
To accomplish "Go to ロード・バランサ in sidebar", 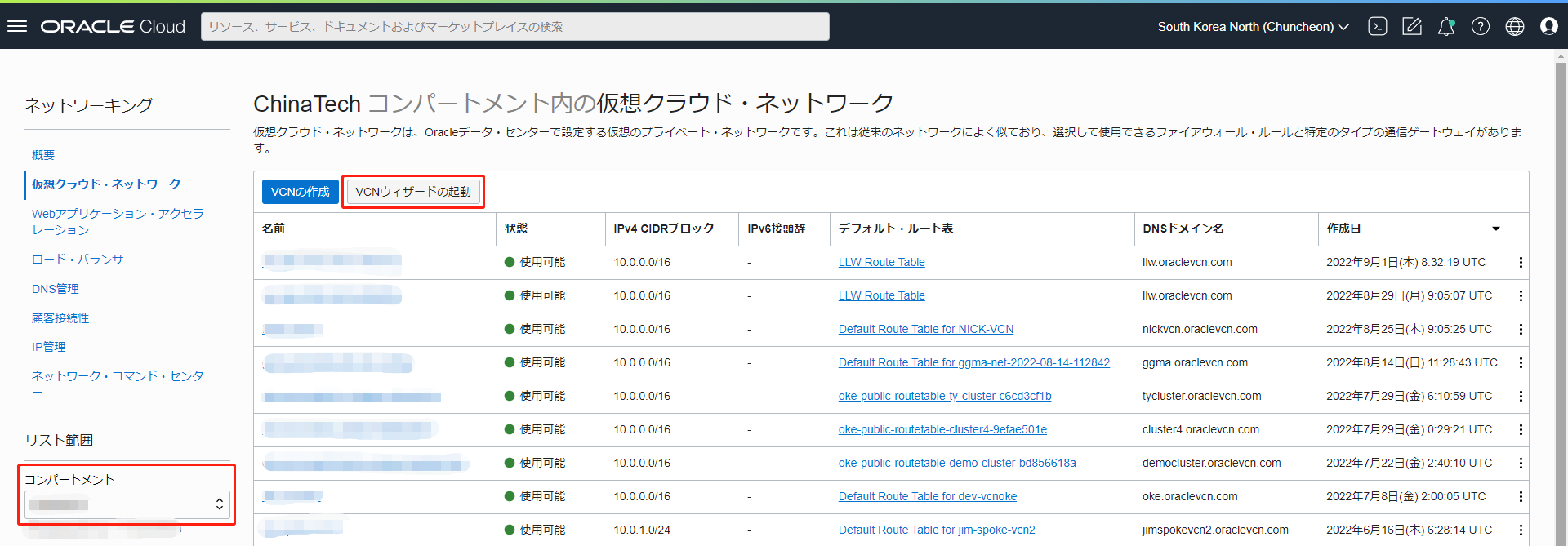I will [x=78, y=260].
